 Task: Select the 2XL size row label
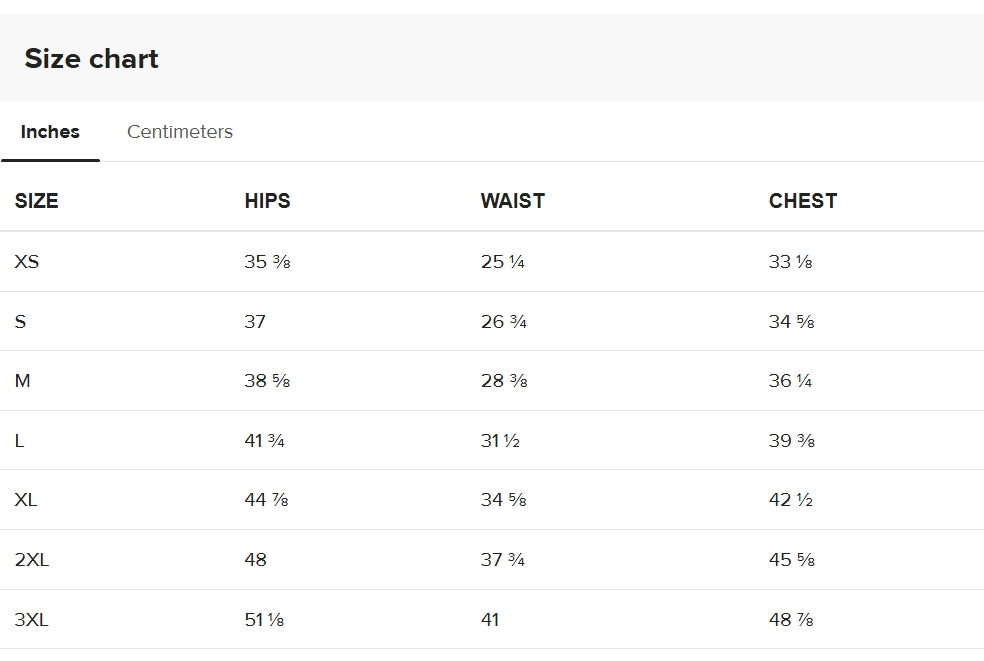(x=32, y=559)
